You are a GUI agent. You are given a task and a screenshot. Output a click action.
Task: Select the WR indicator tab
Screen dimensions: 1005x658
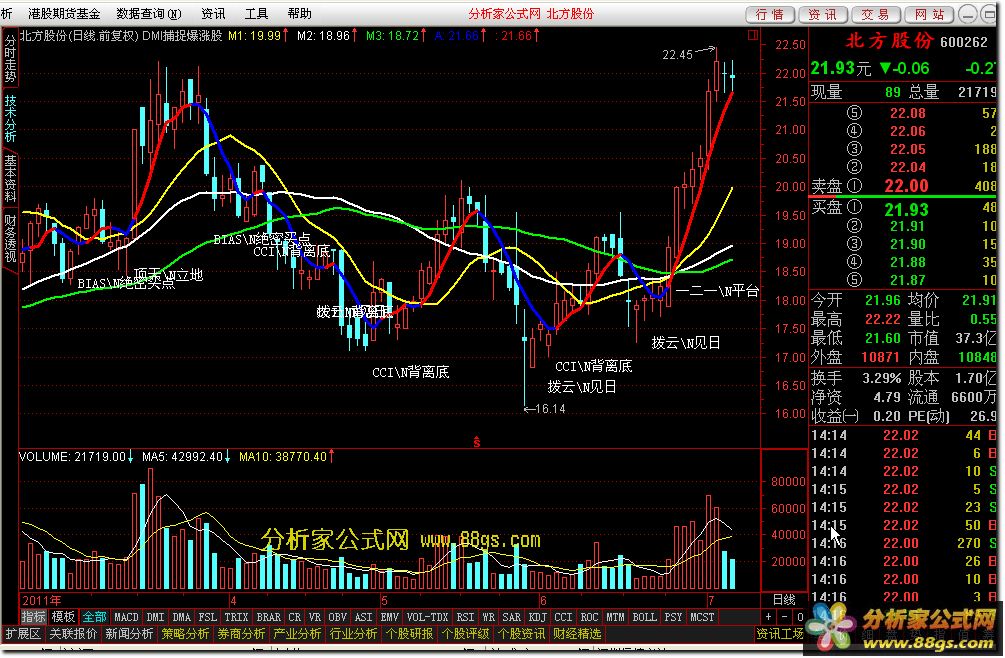pos(488,617)
